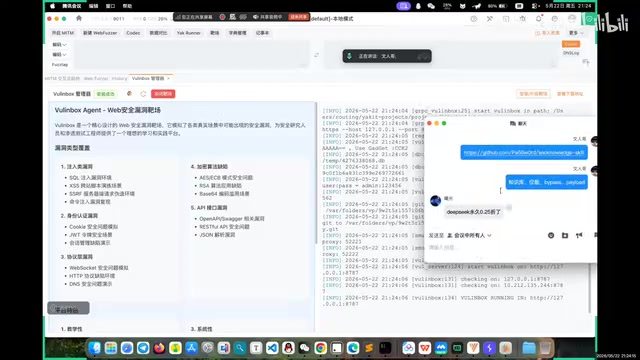Switch to the Web Fuzzer tab

coord(96,78)
